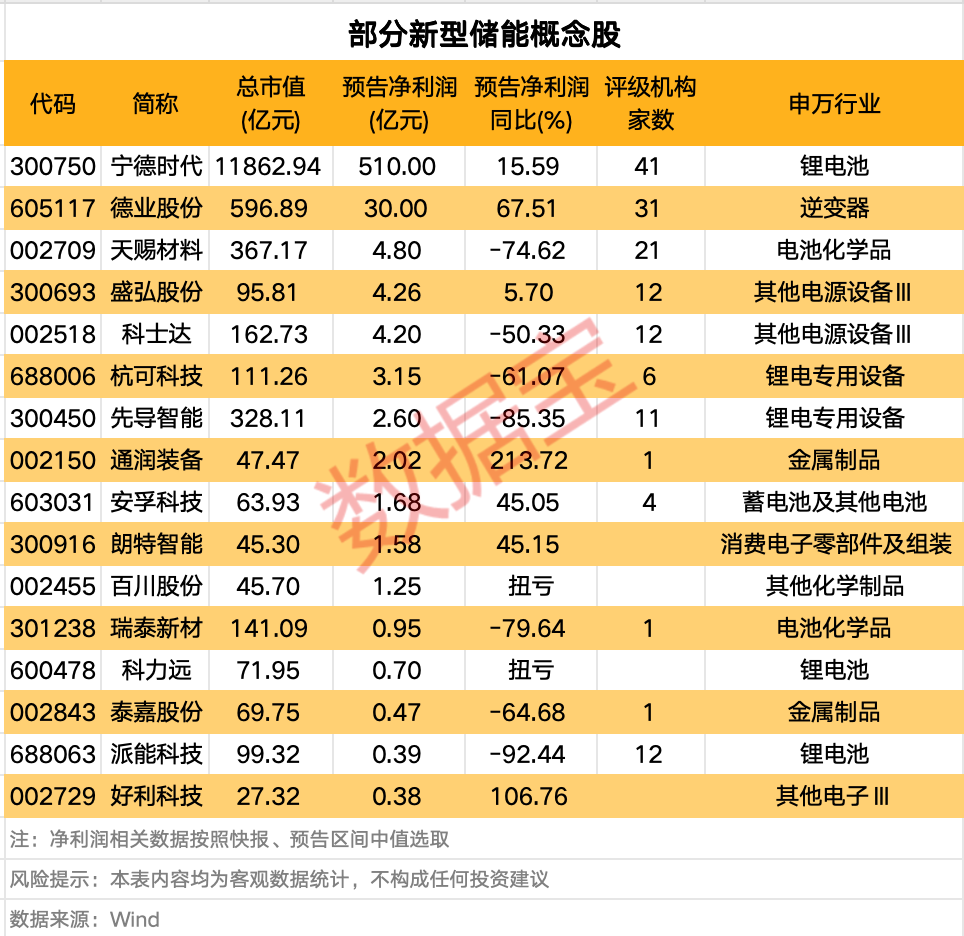The height and width of the screenshot is (936, 964).
Task: Select the 代码 column header
Action: point(53,103)
